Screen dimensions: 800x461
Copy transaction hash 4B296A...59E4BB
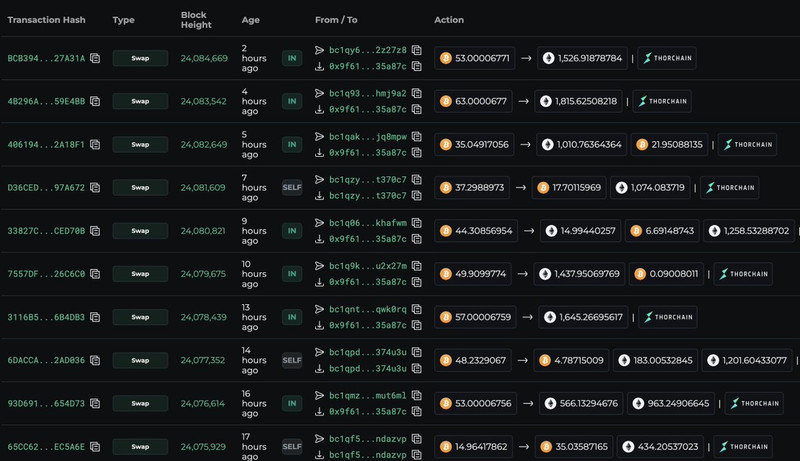95,102
